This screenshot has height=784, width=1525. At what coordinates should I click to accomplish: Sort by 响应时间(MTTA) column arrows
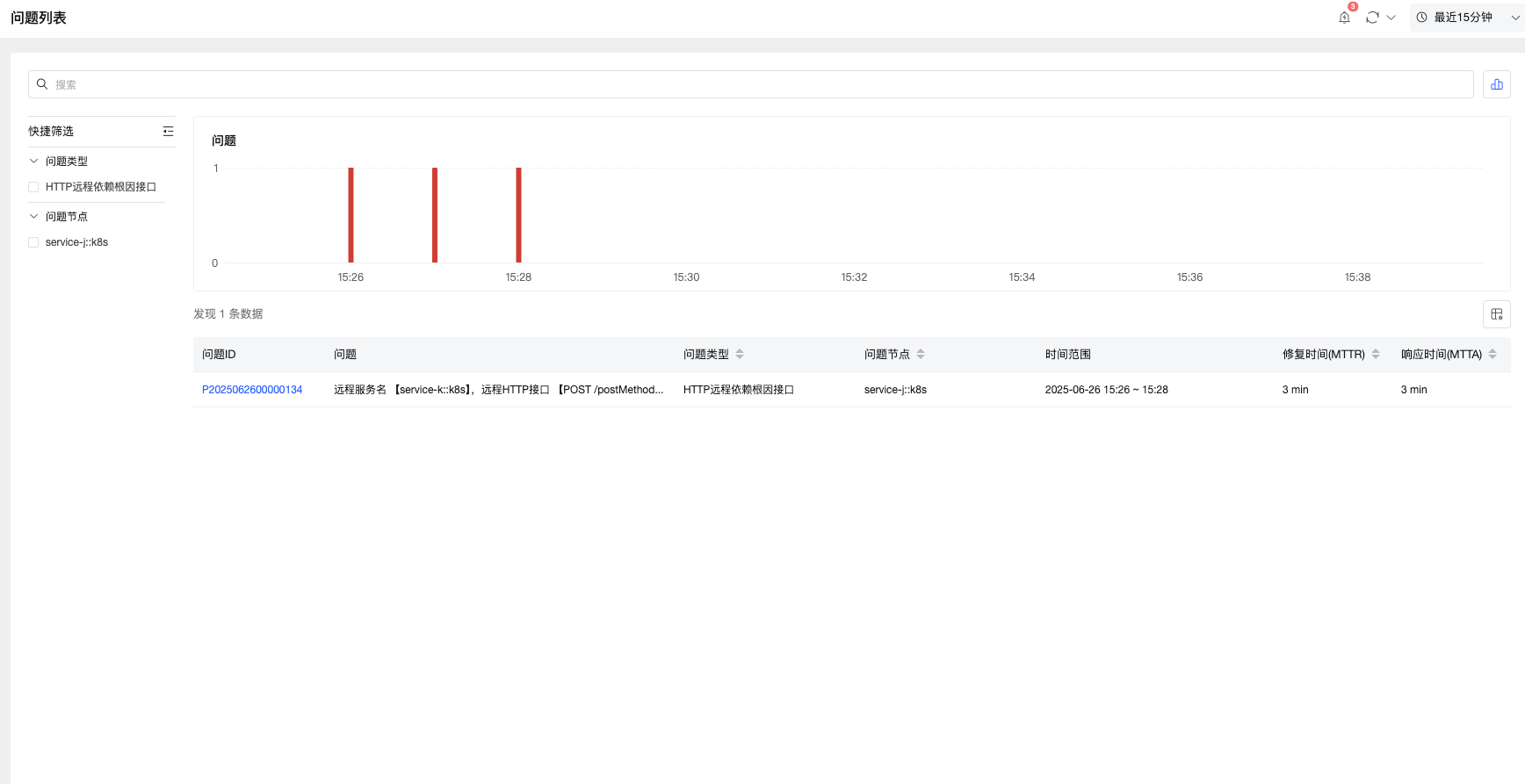point(1492,354)
